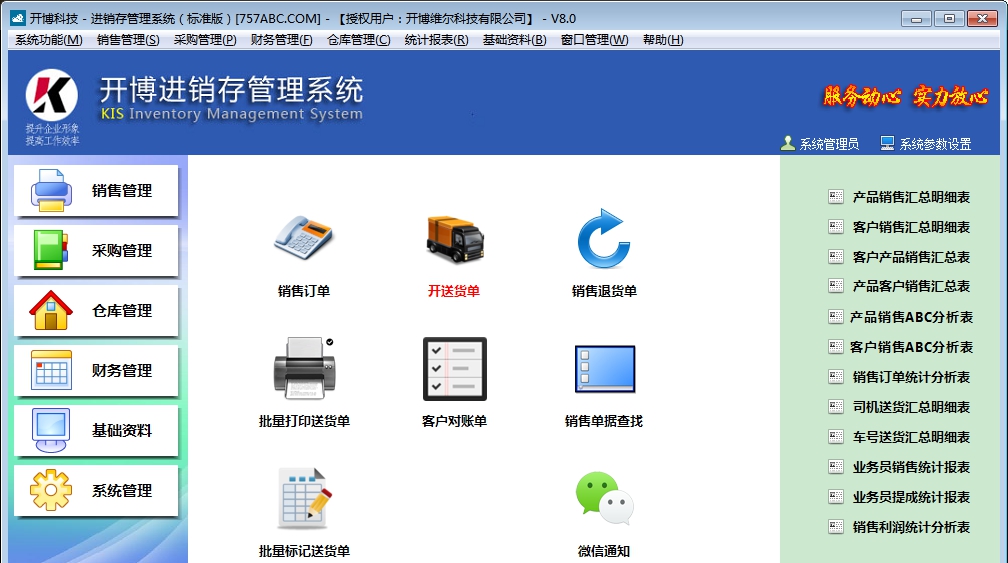The height and width of the screenshot is (563, 1008).
Task: Open the 基础资料(B) menu
Action: point(514,40)
